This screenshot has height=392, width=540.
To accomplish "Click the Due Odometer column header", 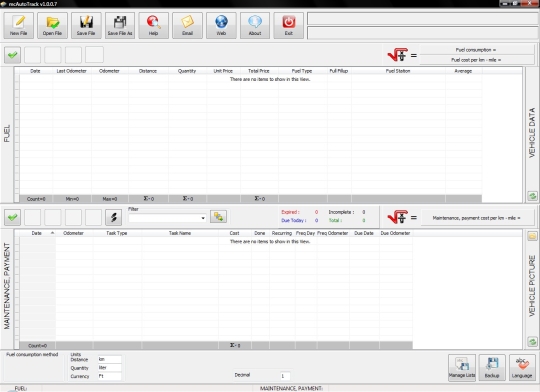I will [x=395, y=233].
